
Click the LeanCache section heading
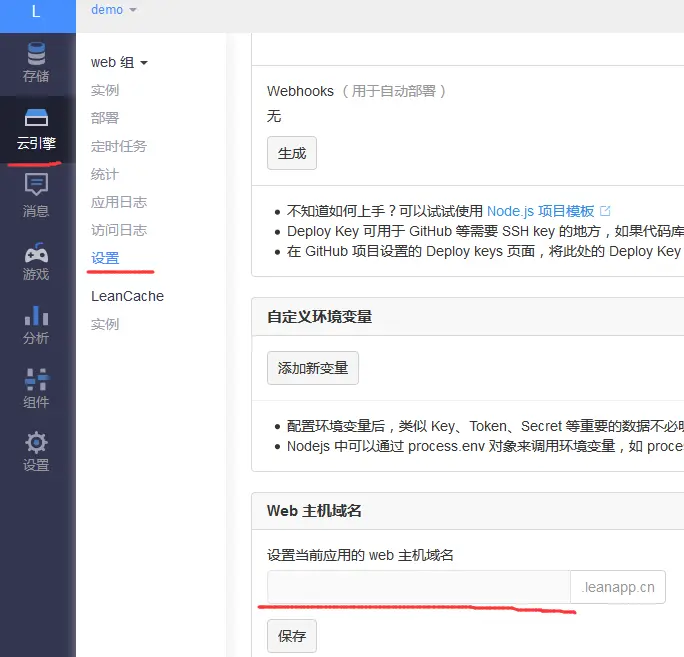127,296
